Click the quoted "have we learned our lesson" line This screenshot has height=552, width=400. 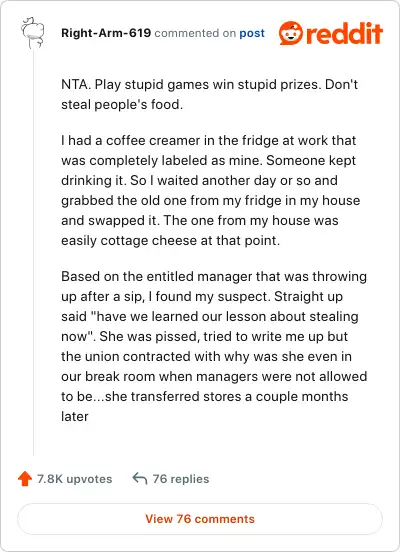(210, 316)
